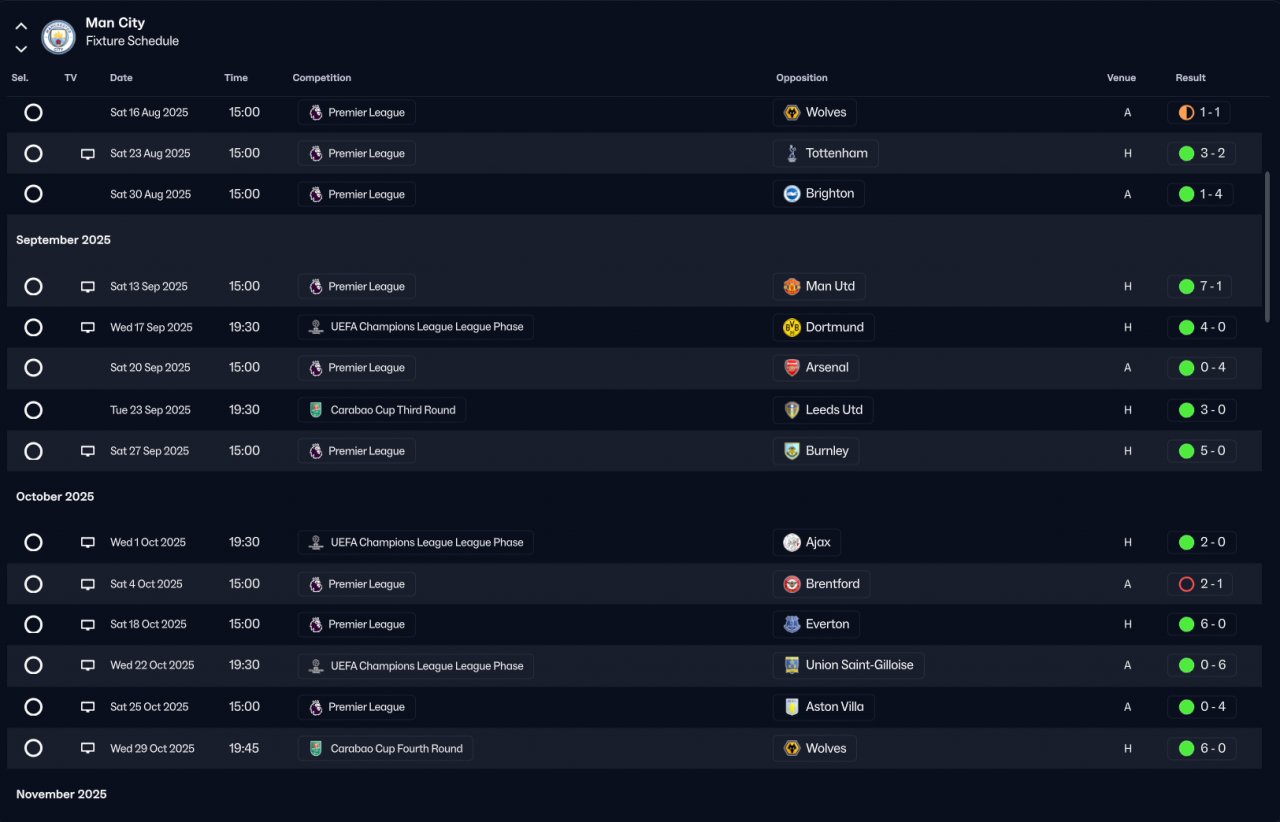Click the Arsenal club crest

pos(792,368)
